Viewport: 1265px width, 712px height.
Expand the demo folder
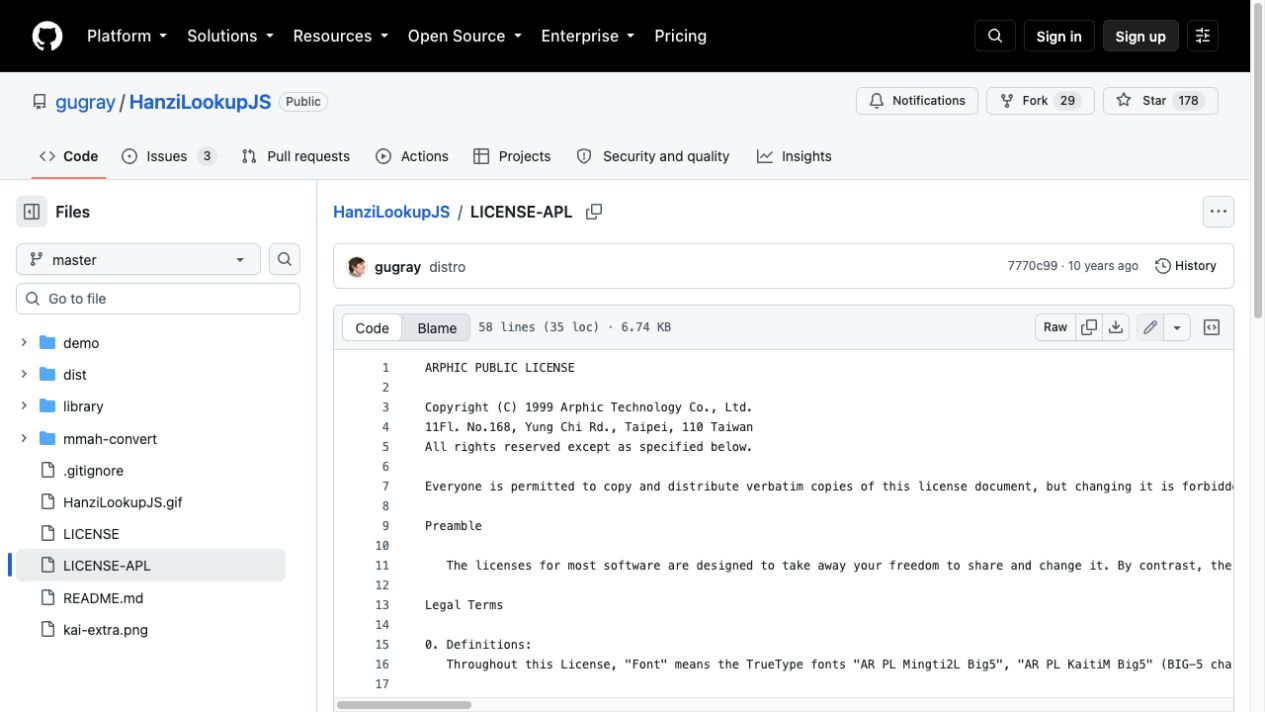(24, 343)
